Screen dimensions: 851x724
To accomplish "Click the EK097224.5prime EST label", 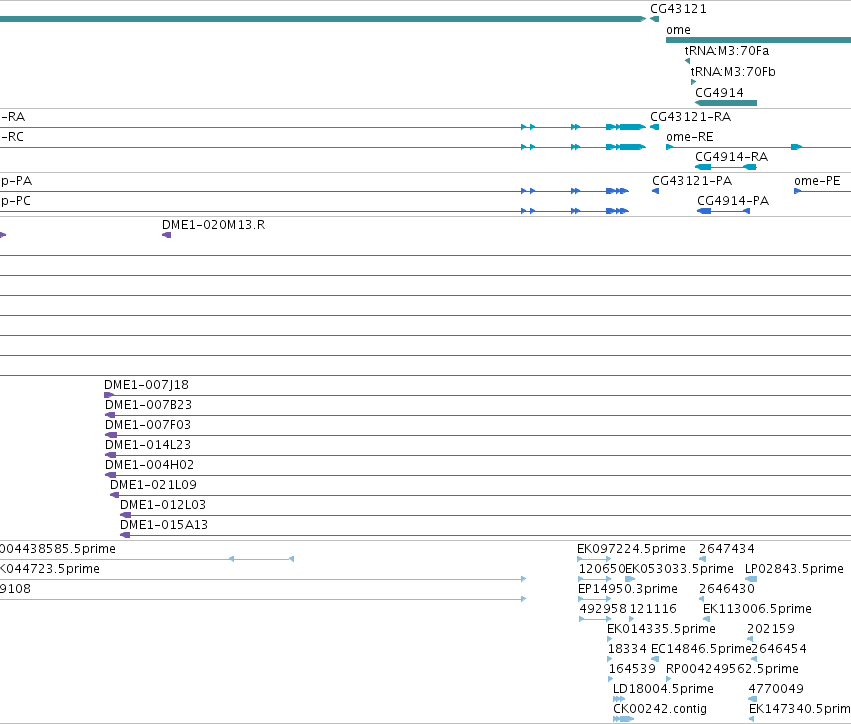I will tap(631, 549).
